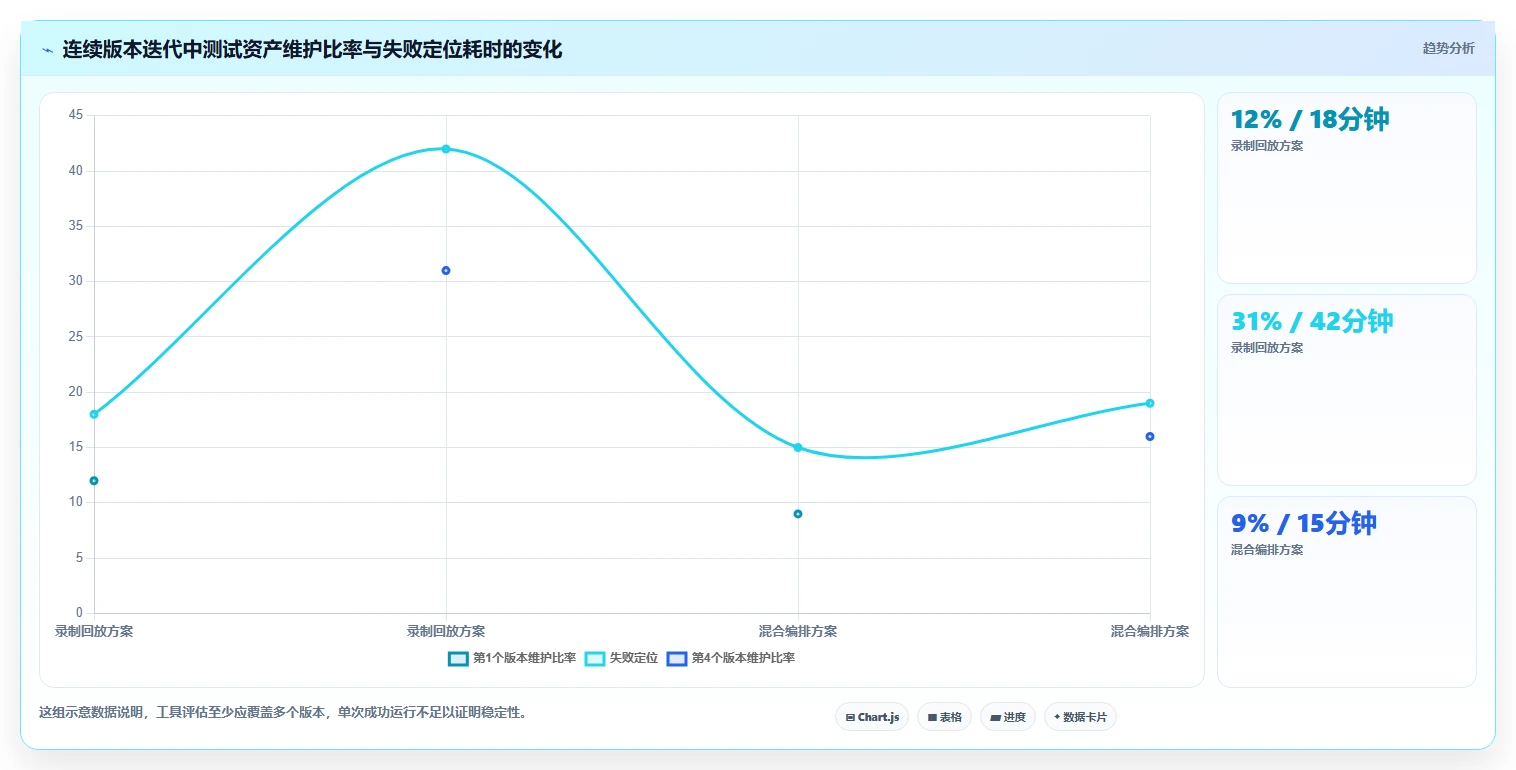Click the Chart.js pill icon
Screen dimensions: 1516x770
coord(850,717)
